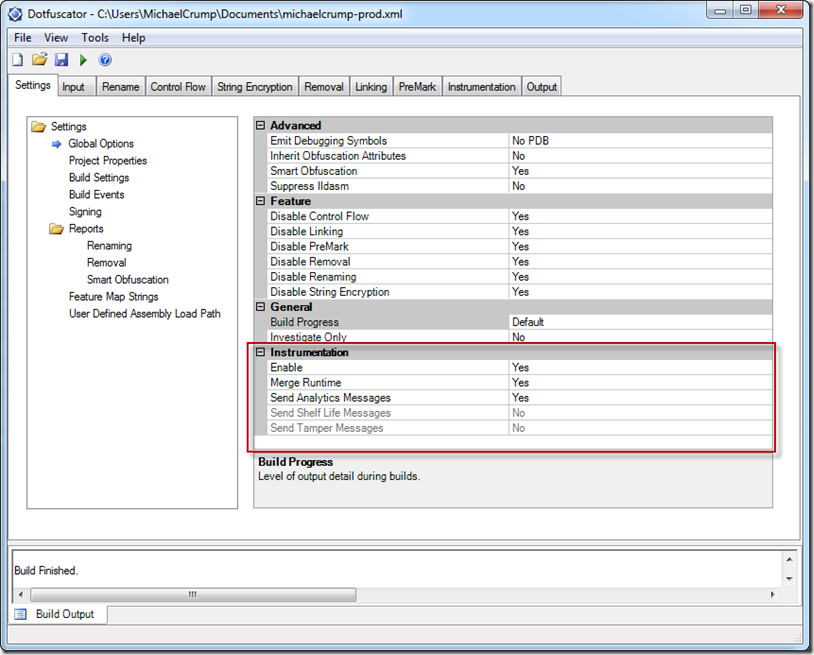Select Project Properties in settings tree

coord(108,161)
